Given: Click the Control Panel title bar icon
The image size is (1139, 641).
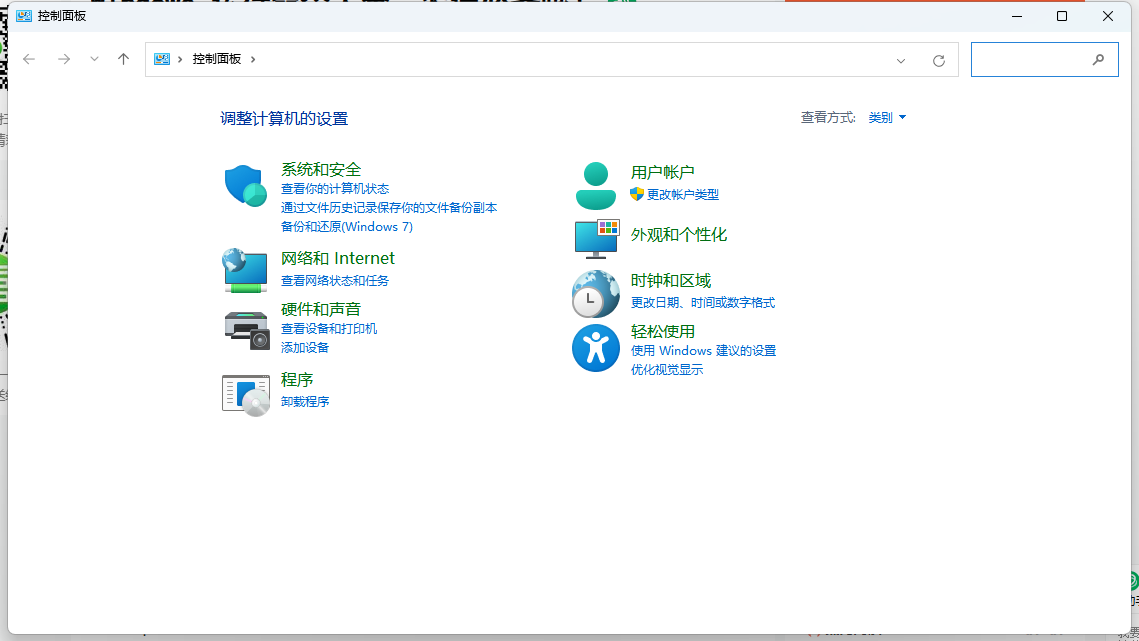Looking at the screenshot, I should [x=24, y=16].
